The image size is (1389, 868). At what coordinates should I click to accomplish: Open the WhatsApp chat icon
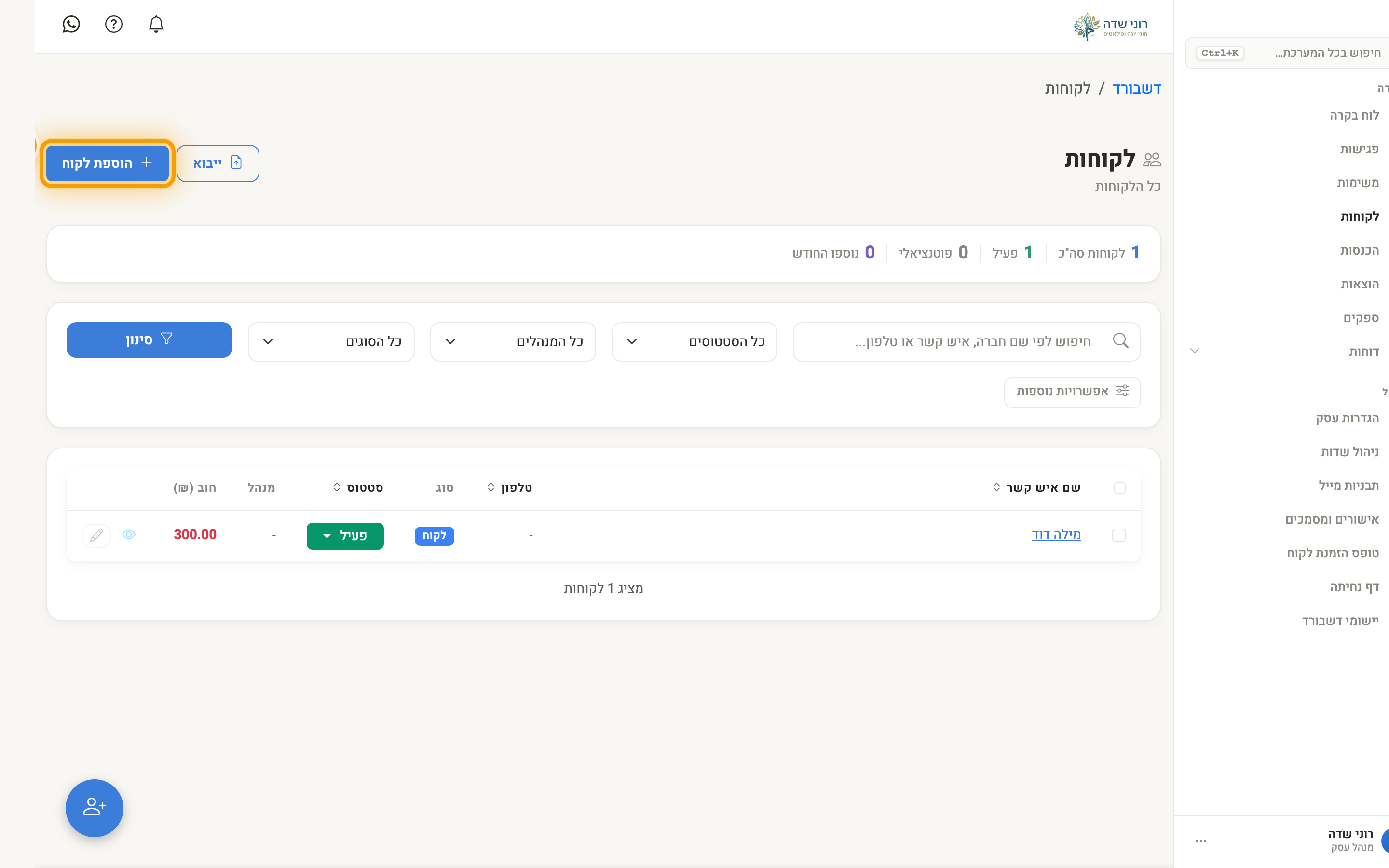click(71, 24)
